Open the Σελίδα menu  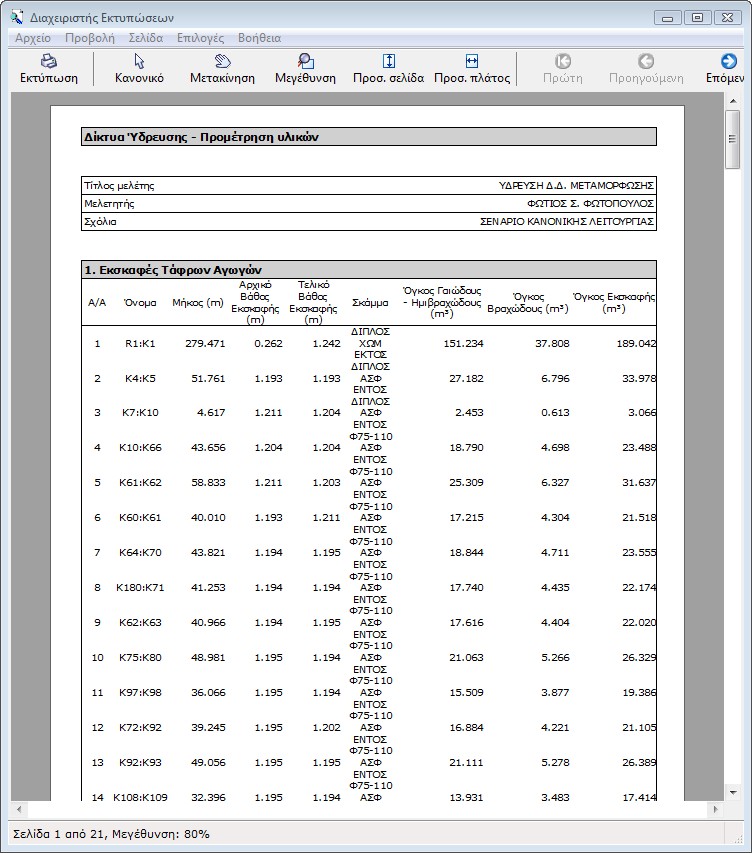coord(146,38)
